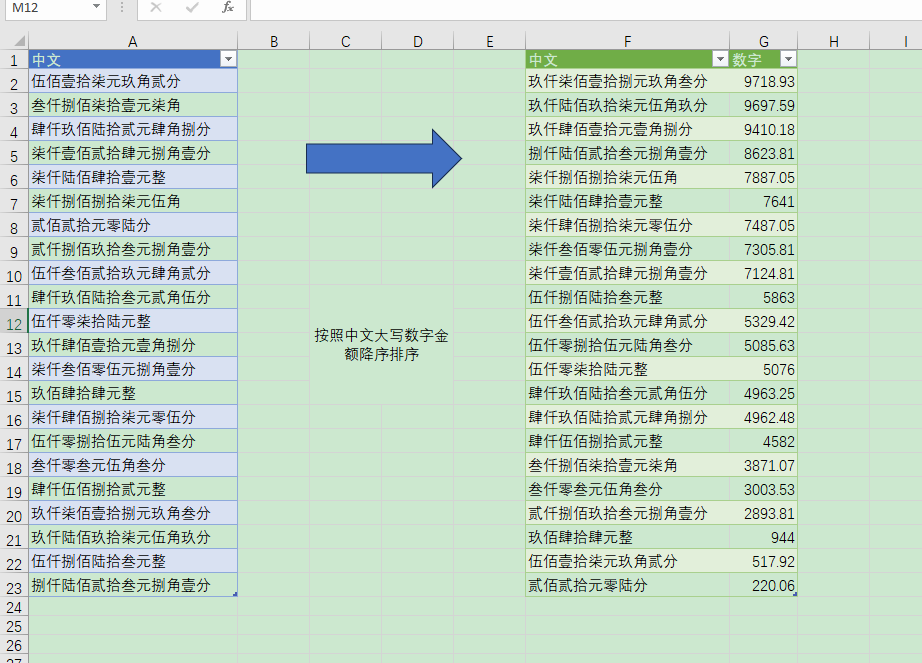922x663 pixels.
Task: Click cell 贰佰贰拾元零陆分 in column A
Action: click(x=133, y=225)
